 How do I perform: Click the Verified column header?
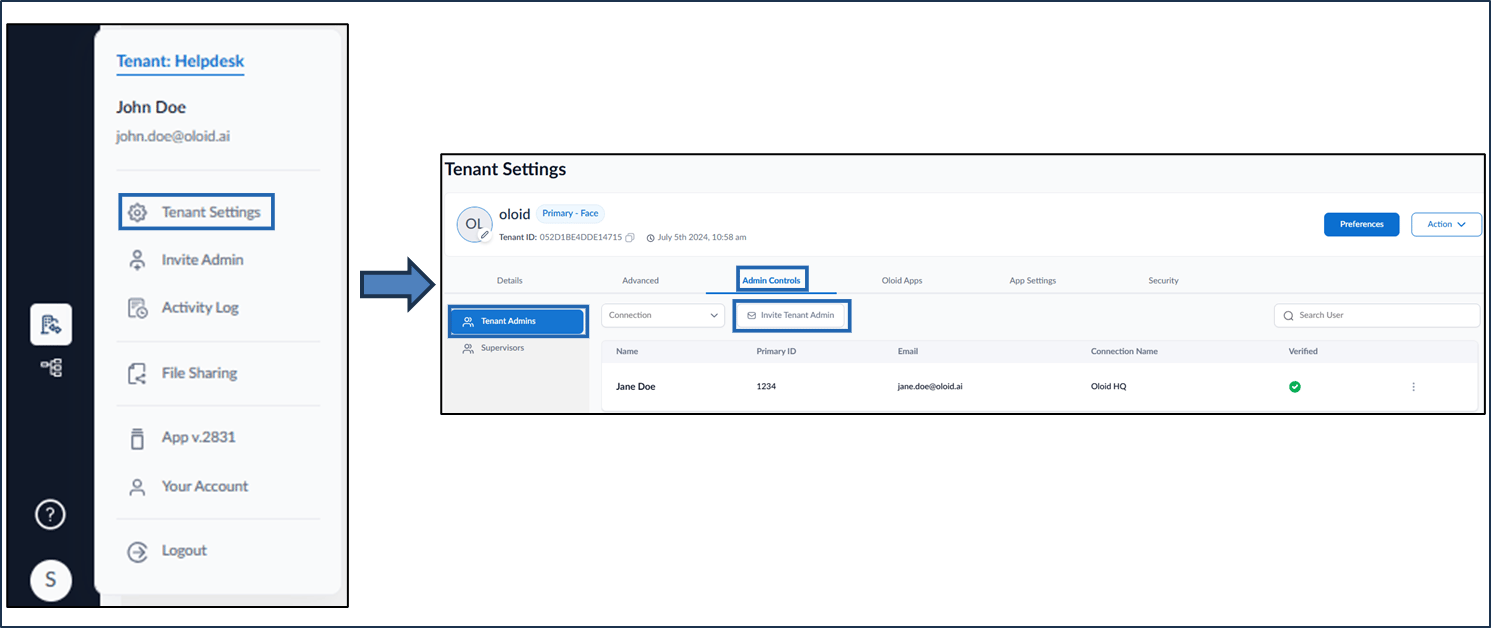[x=1303, y=352]
